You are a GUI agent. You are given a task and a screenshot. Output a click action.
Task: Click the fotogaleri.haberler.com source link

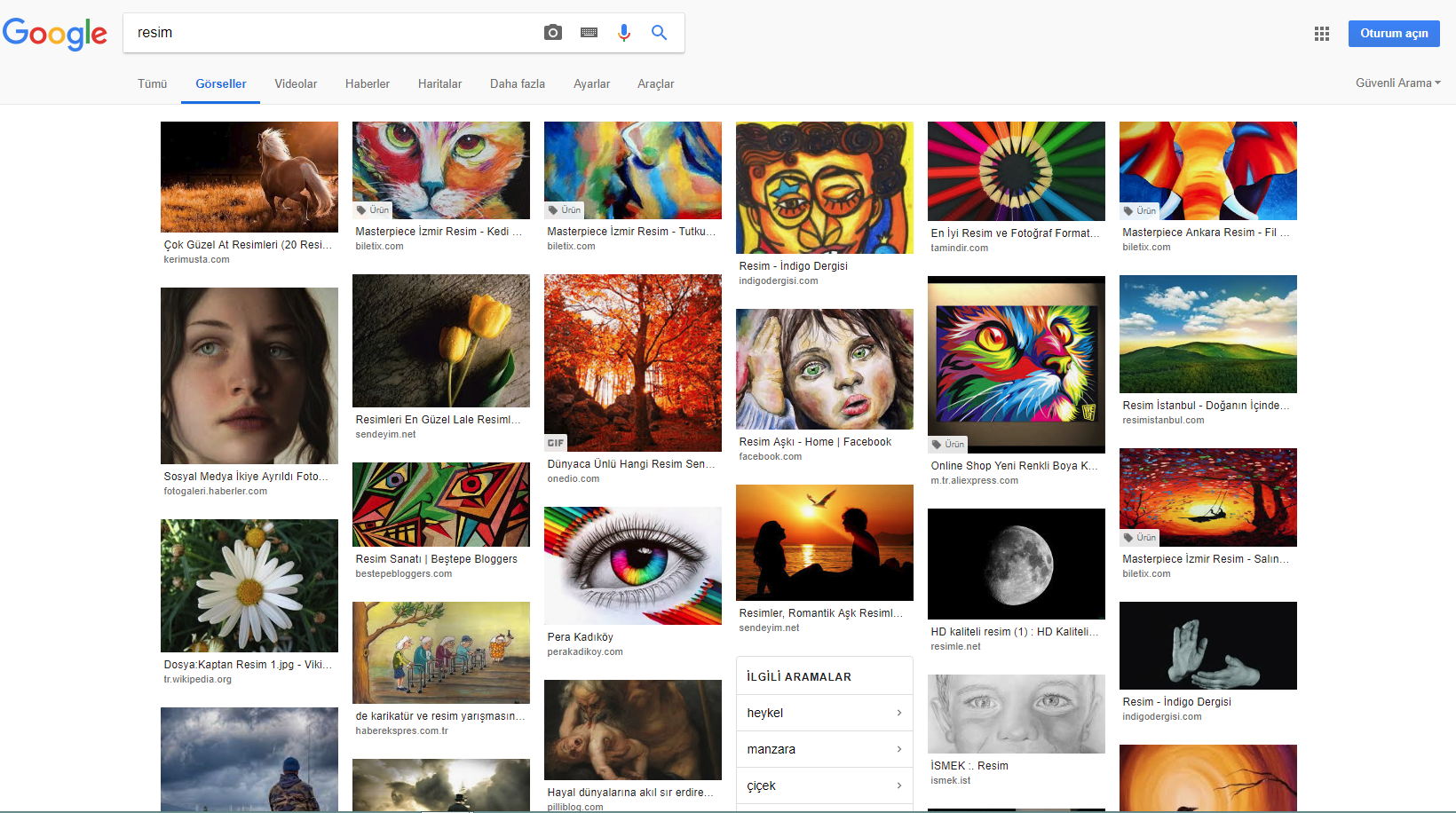pyautogui.click(x=216, y=492)
